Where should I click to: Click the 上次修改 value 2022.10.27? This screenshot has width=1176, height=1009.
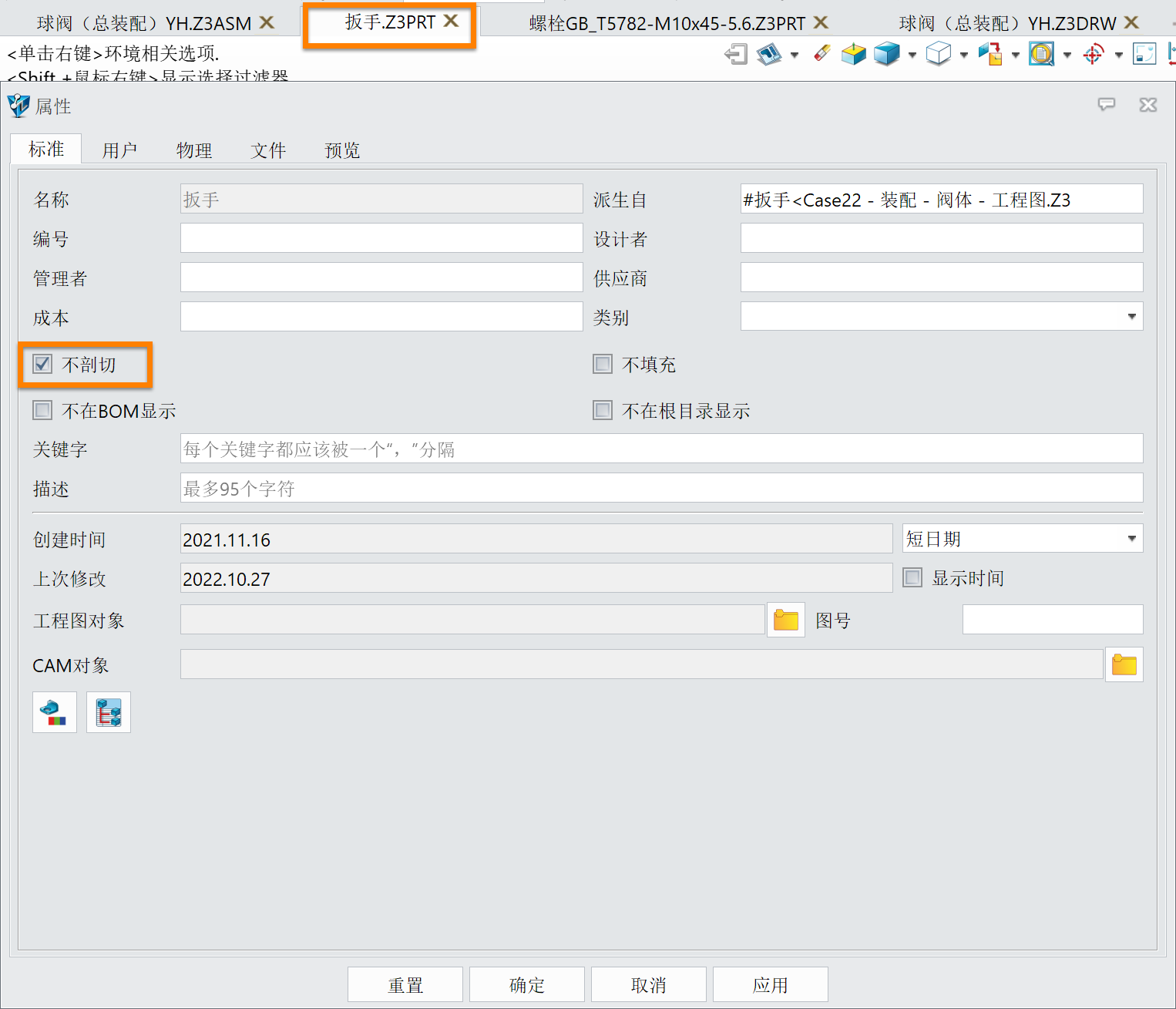pyautogui.click(x=536, y=577)
